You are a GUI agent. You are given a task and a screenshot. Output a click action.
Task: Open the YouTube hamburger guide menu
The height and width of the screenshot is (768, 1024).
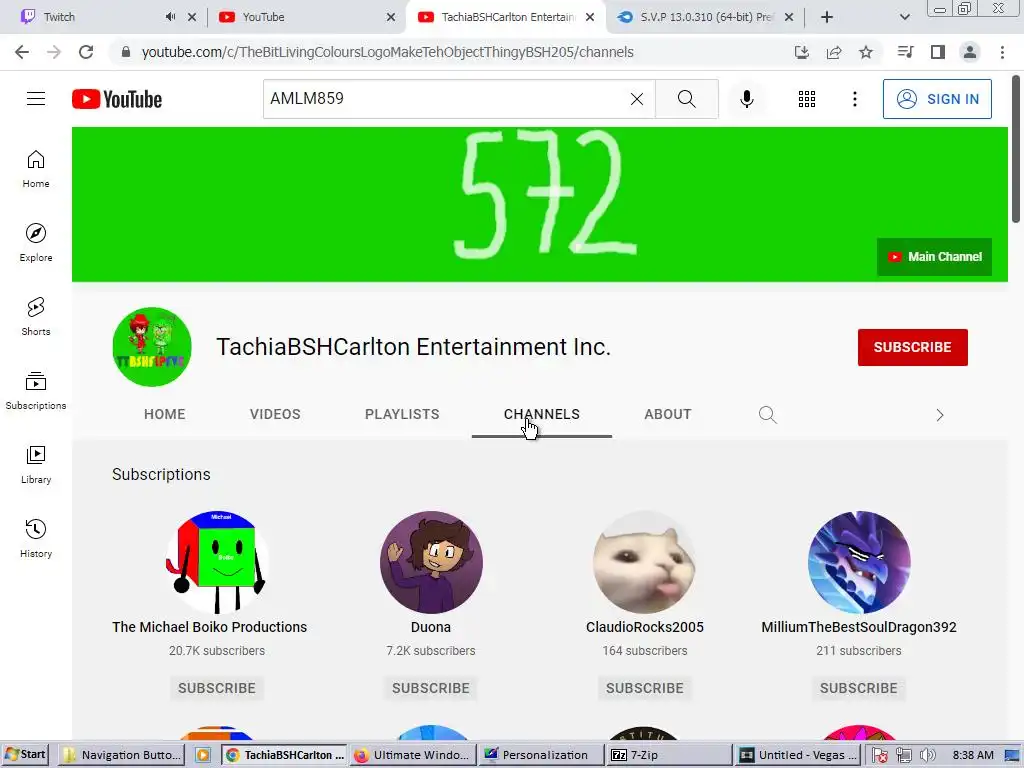tap(36, 99)
